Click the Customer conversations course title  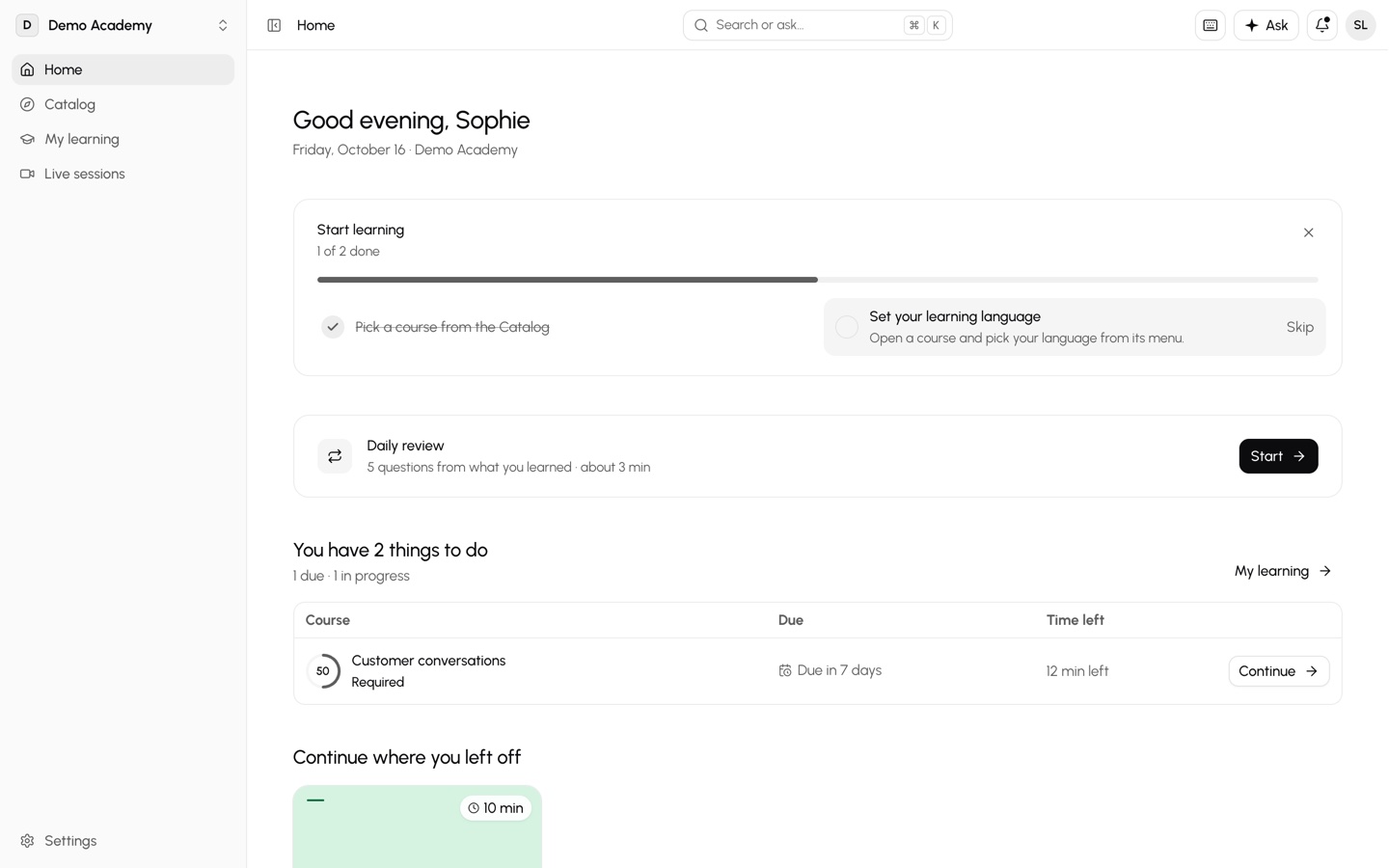tap(428, 661)
